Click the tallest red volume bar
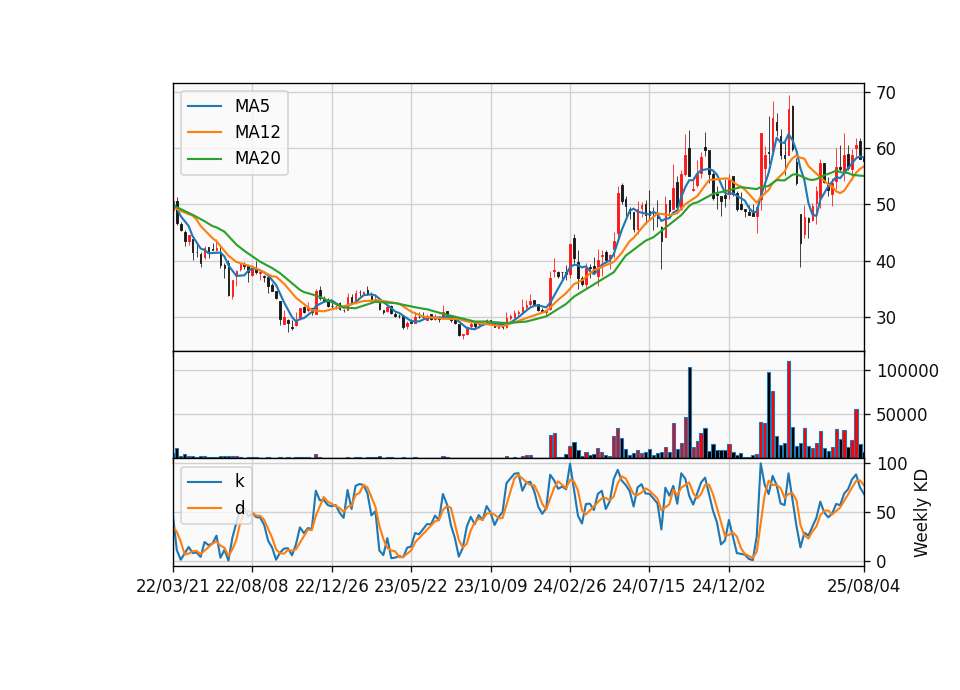 (789, 410)
